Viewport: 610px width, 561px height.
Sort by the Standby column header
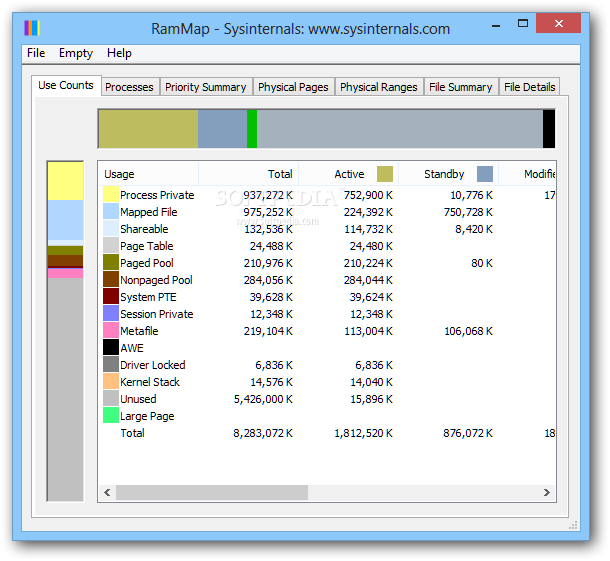coord(449,174)
